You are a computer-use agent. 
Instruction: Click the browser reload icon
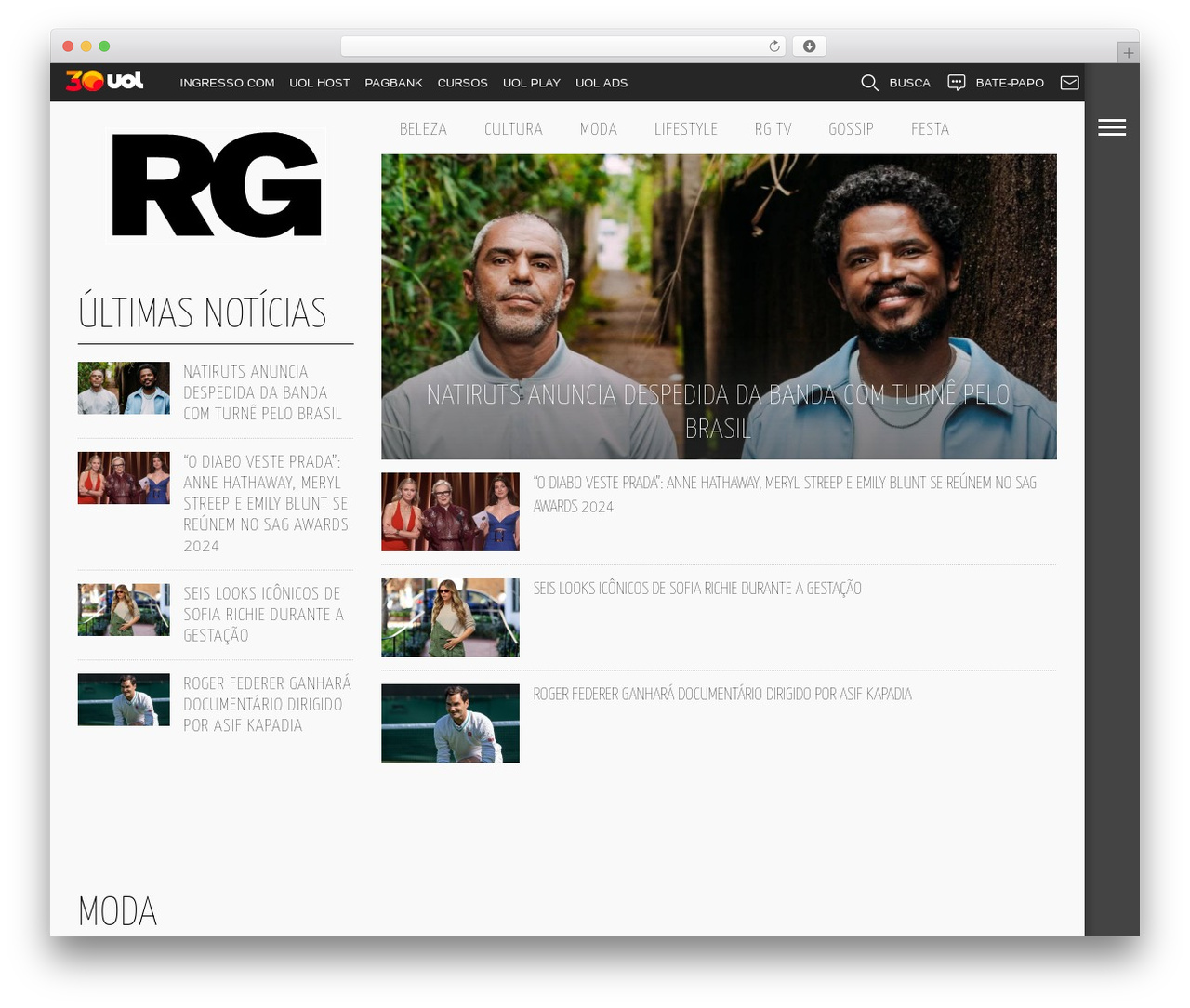point(774,46)
